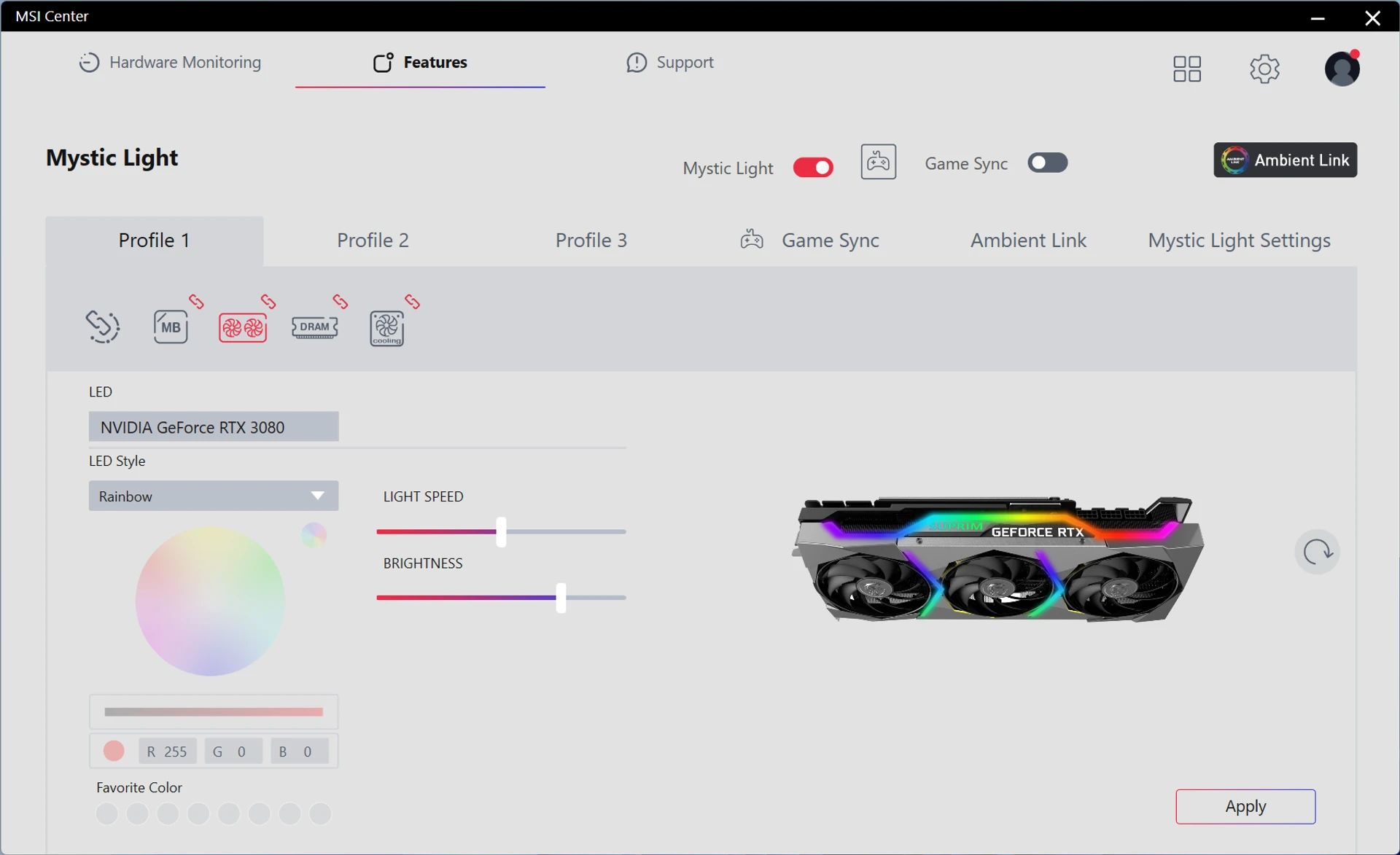1400x855 pixels.
Task: Click the current color red swatch
Action: [114, 751]
